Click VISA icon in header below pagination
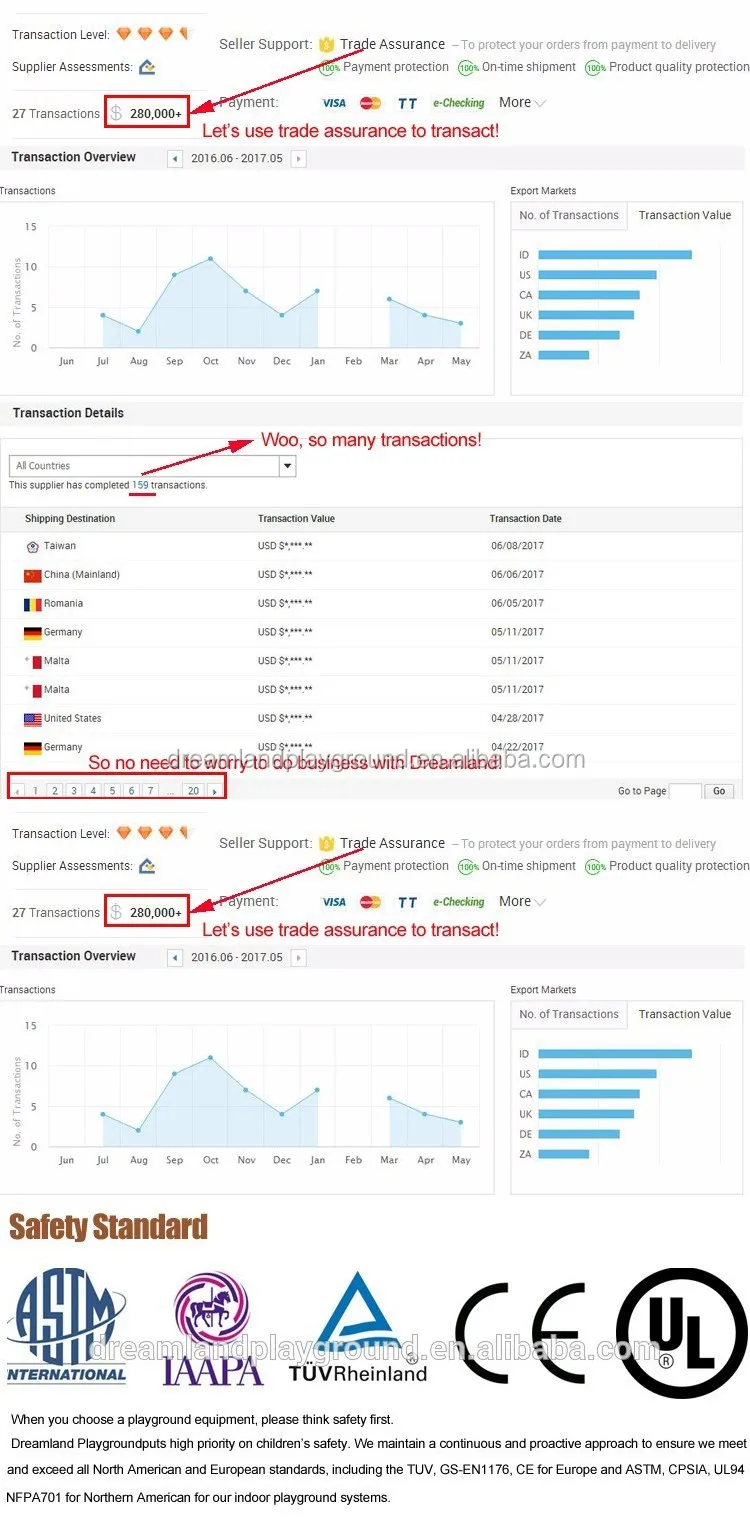This screenshot has width=750, height=1519. coord(334,902)
